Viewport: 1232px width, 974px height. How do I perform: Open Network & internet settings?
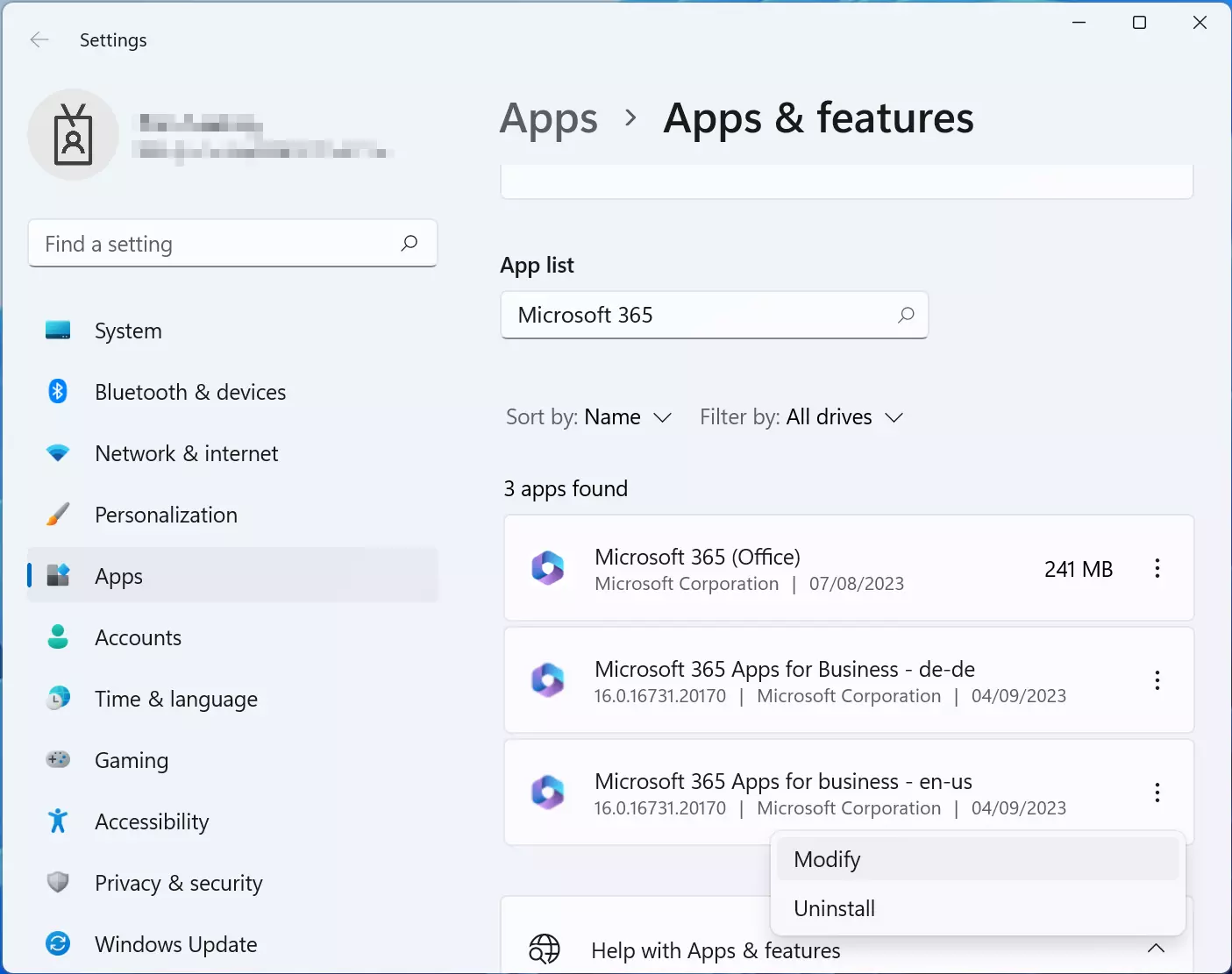click(232, 453)
